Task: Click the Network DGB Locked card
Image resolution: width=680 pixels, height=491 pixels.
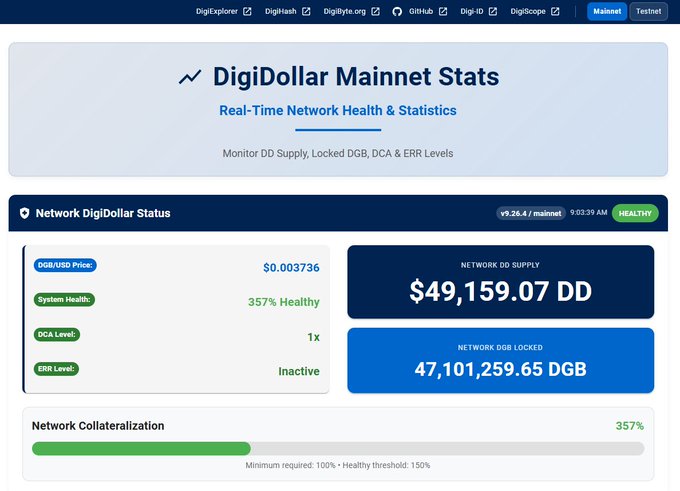Action: pos(500,360)
